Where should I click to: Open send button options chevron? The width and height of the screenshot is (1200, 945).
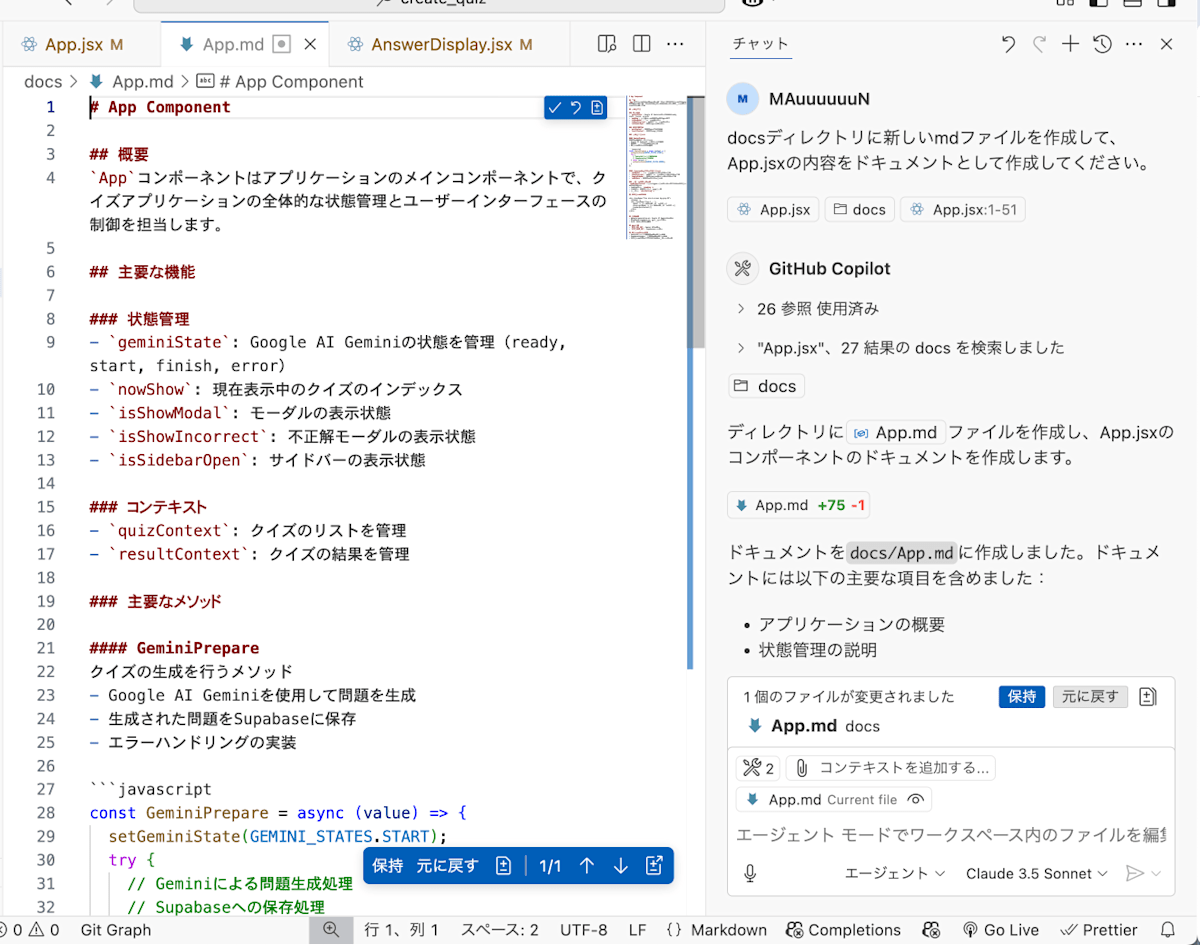(1157, 873)
